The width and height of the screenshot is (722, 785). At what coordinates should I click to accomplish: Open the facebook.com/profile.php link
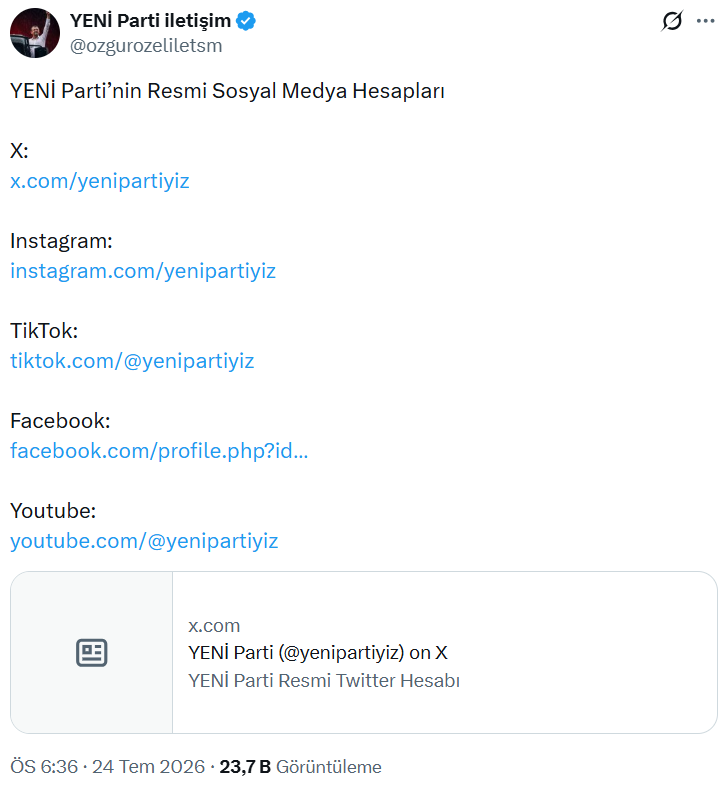point(159,451)
